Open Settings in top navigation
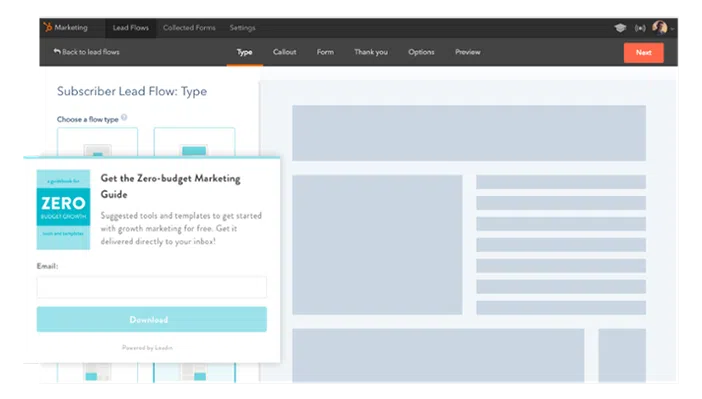The width and height of the screenshot is (702, 399). point(242,28)
